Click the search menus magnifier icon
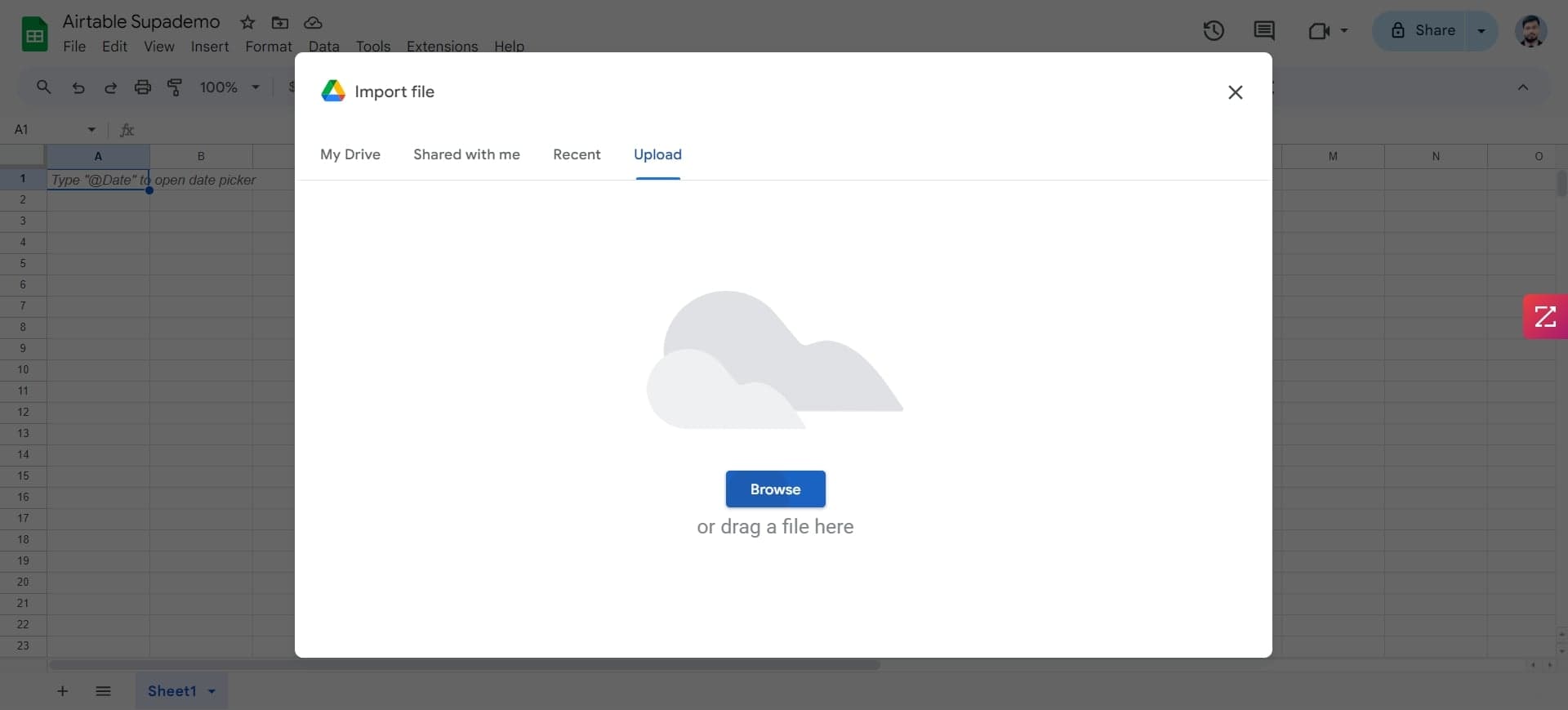 tap(44, 87)
